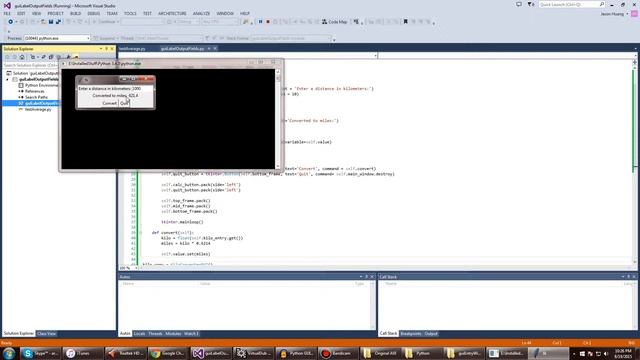Switch to the Breakpoints tab
Screen dimensions: 640x360
(x=411, y=333)
